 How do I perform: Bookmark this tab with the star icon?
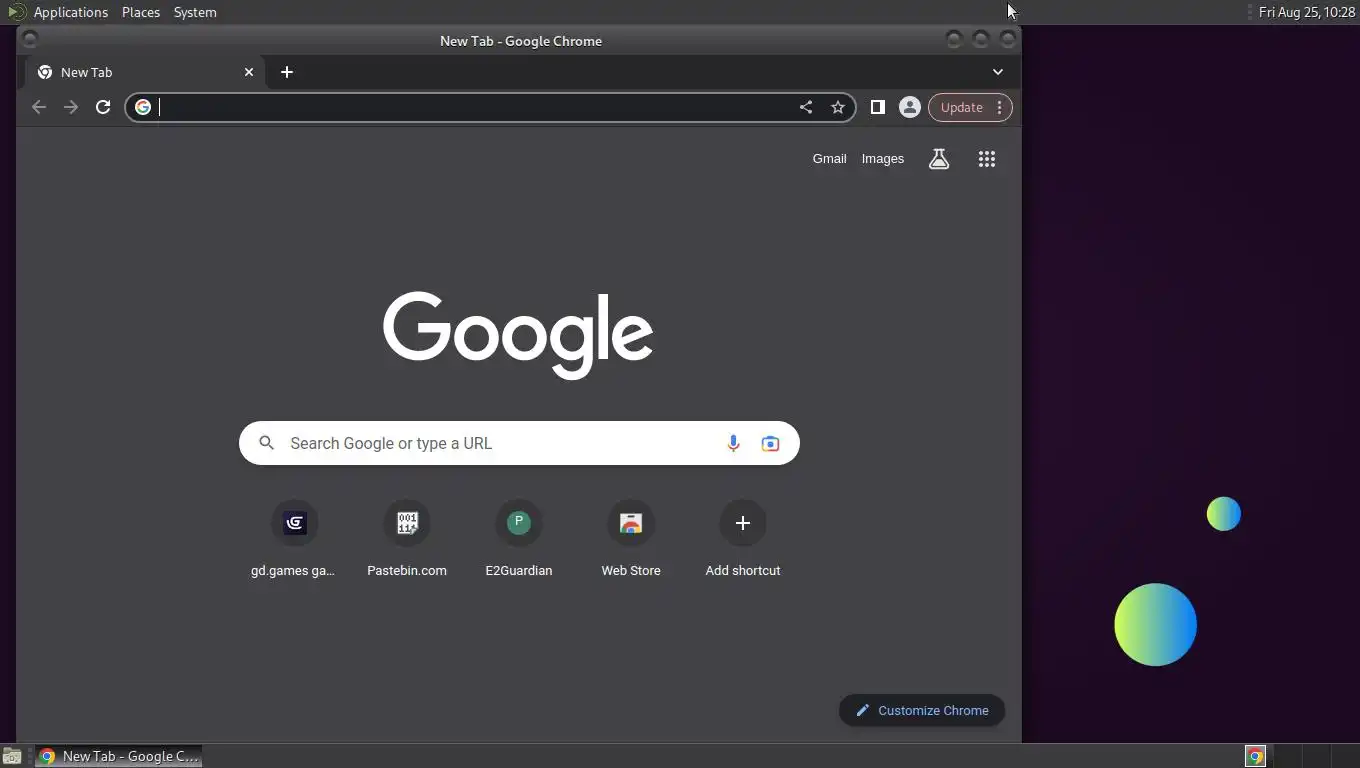[x=838, y=107]
